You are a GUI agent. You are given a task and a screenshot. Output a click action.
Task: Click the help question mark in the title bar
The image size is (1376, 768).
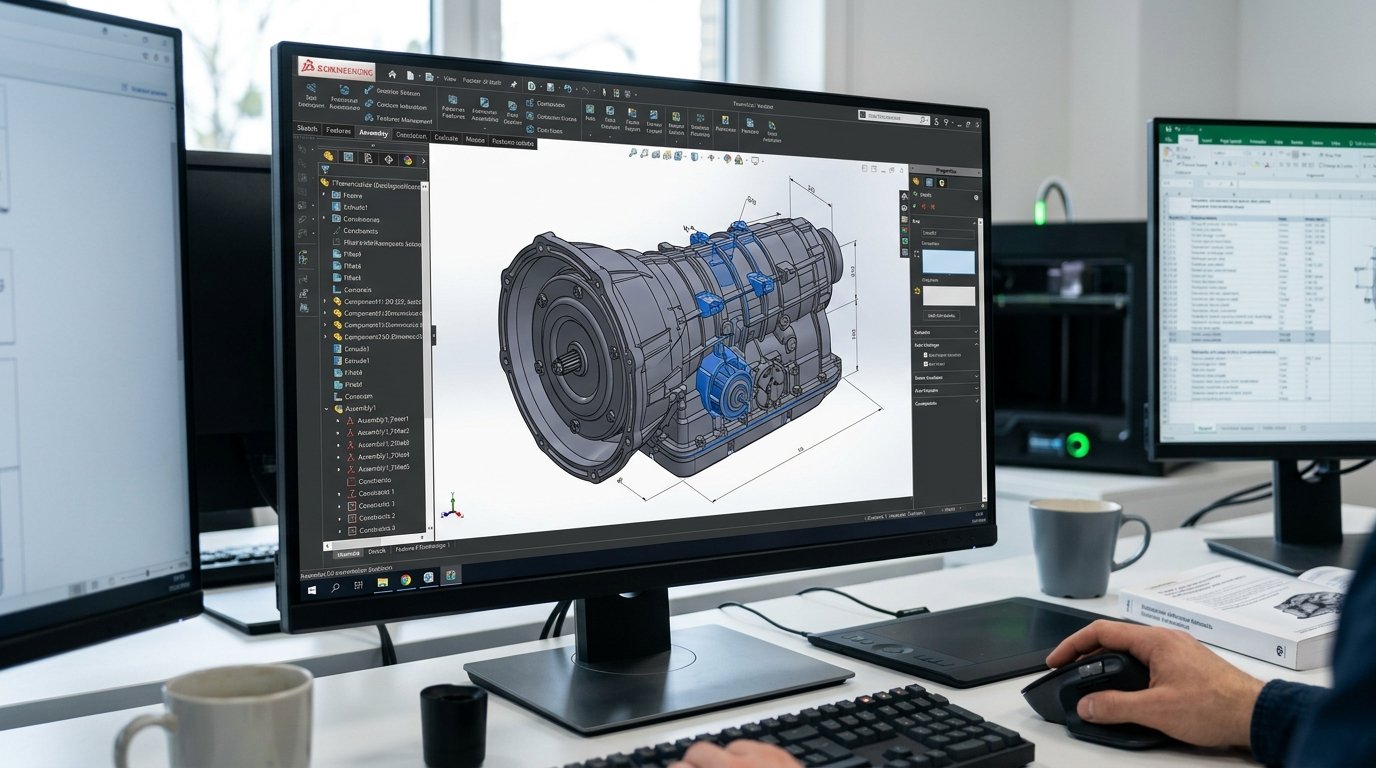point(946,122)
